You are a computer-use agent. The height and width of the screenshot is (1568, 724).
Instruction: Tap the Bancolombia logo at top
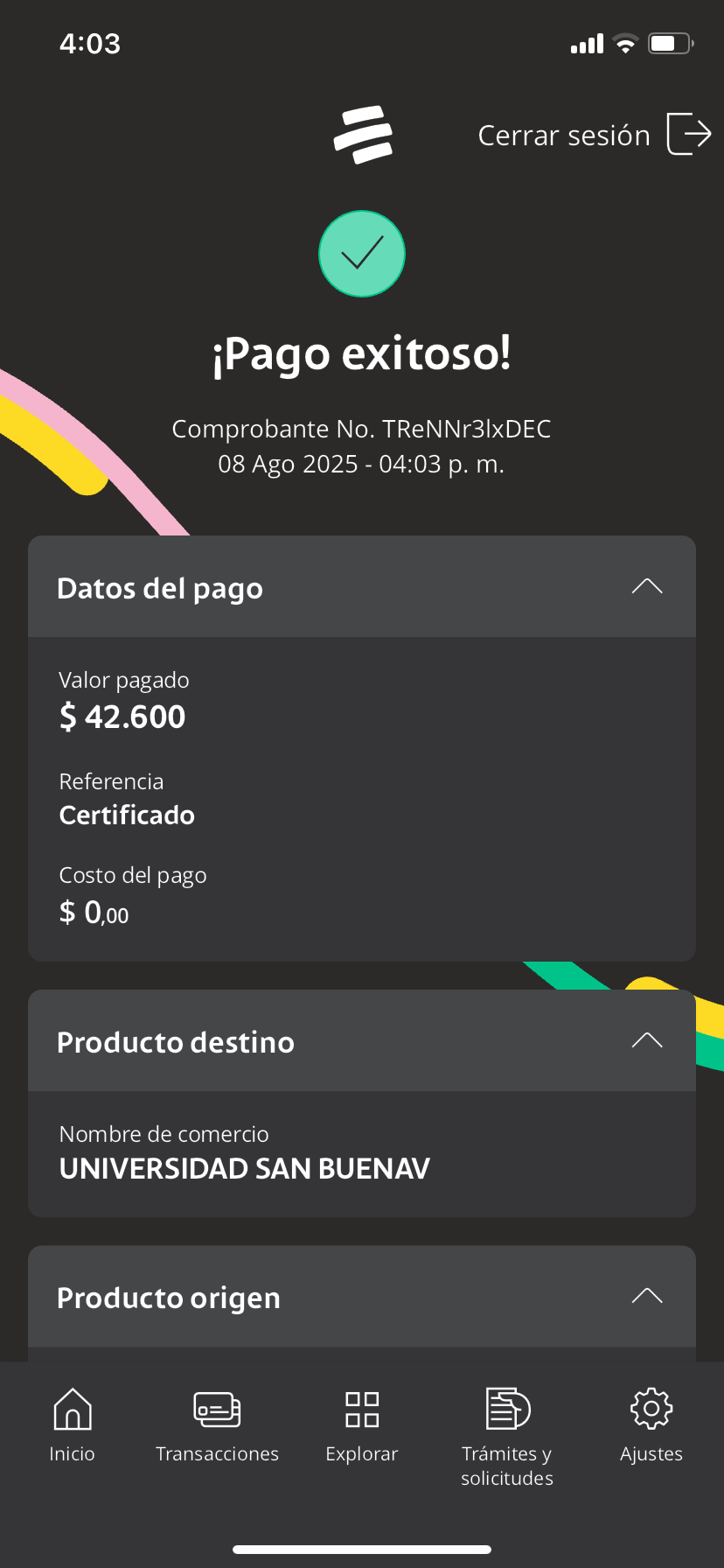pyautogui.click(x=363, y=135)
